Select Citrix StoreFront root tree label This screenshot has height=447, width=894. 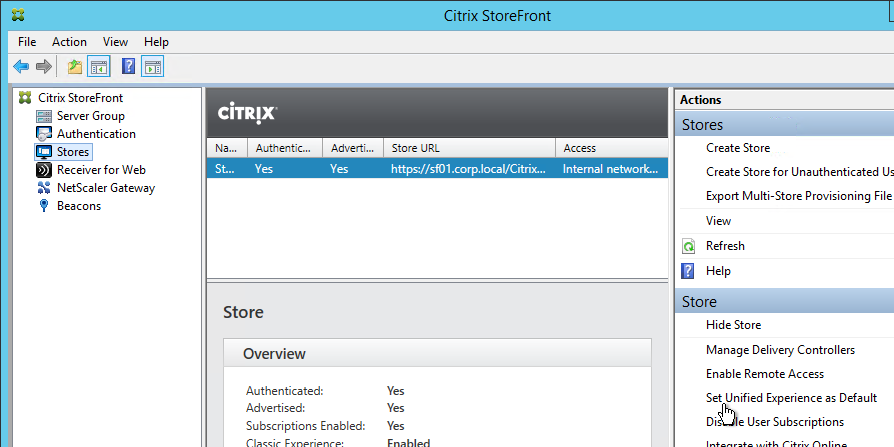pyautogui.click(x=80, y=97)
